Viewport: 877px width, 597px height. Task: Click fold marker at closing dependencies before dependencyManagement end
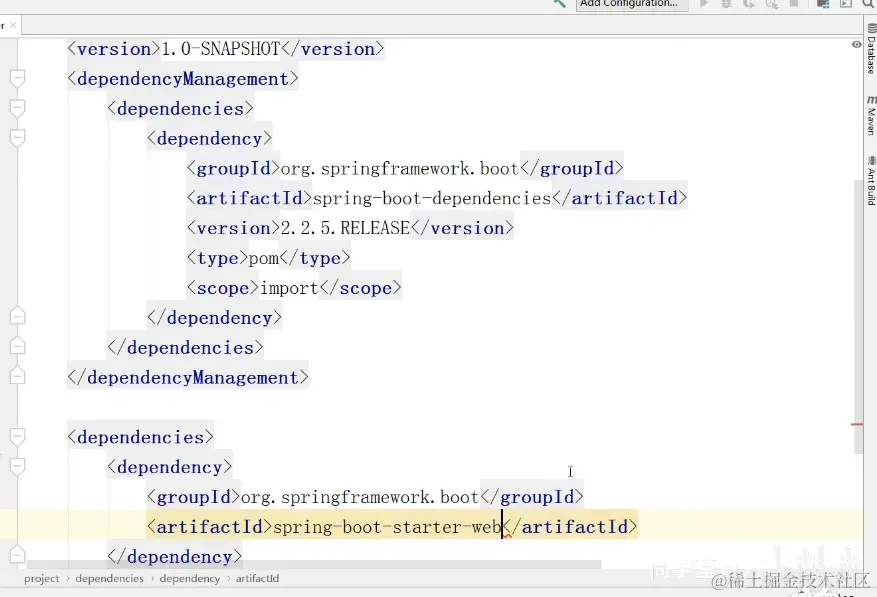[17, 346]
